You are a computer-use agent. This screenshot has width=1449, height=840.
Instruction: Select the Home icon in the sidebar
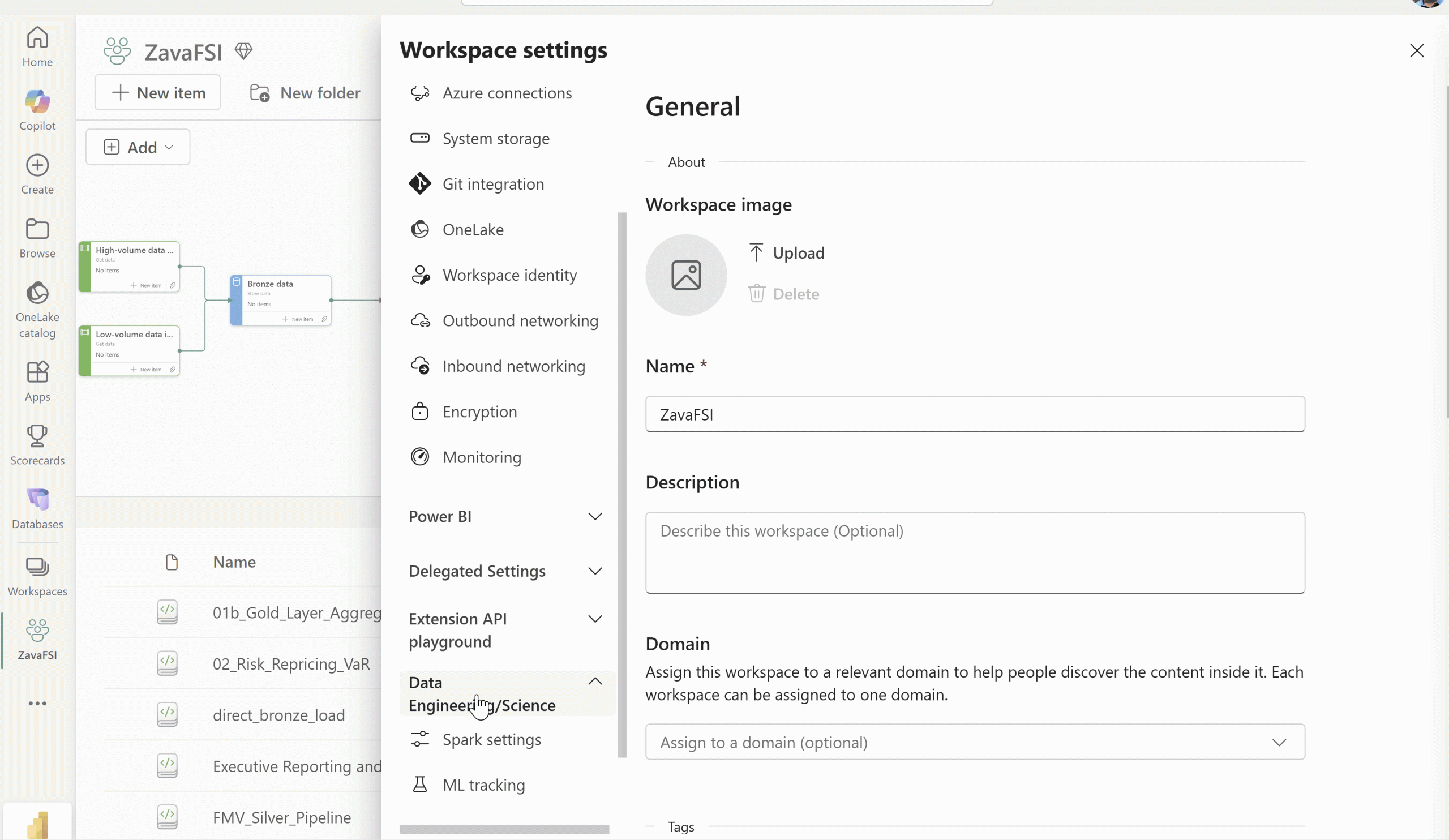coord(37,46)
